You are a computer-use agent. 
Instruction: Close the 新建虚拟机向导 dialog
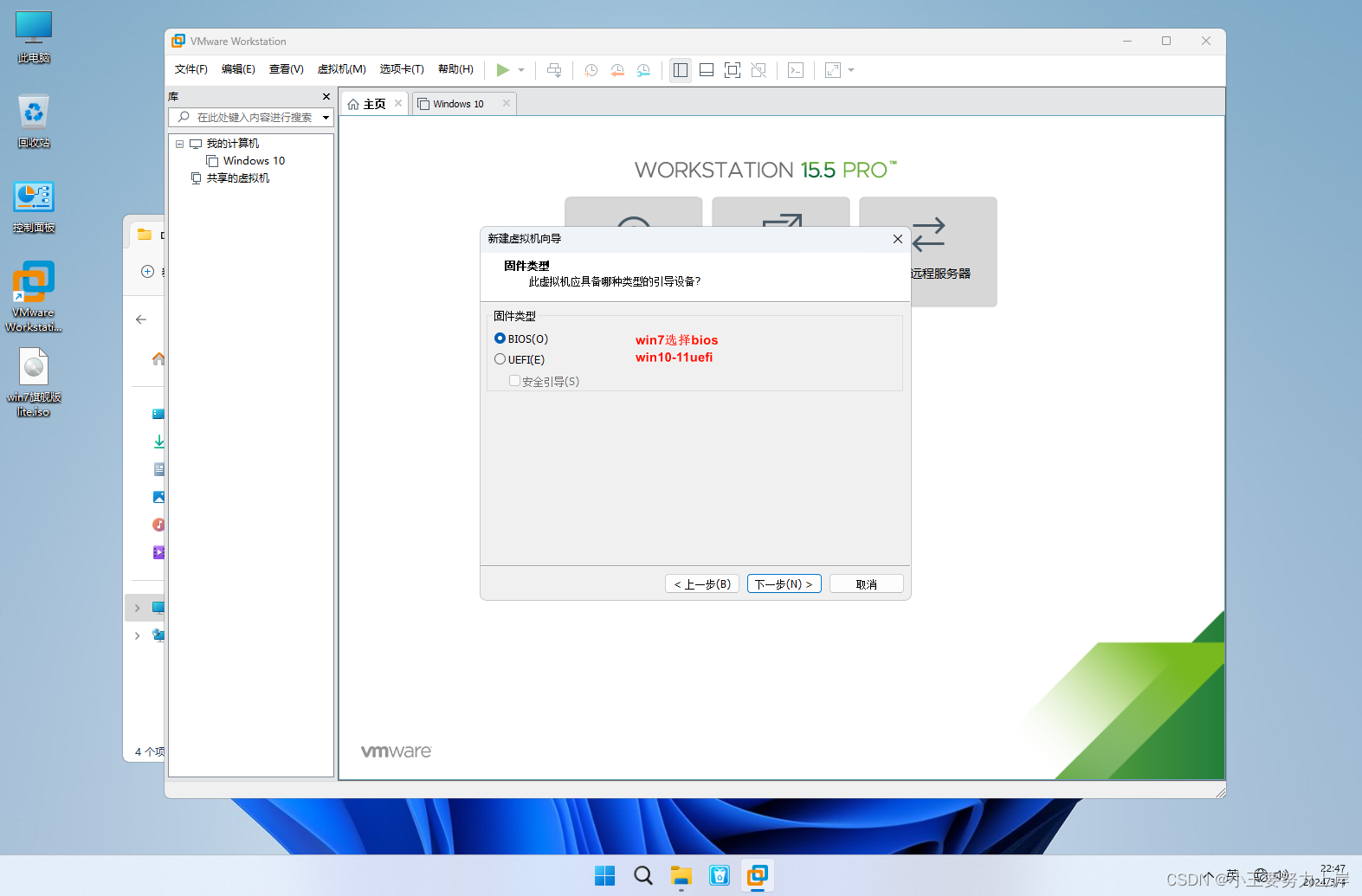(898, 239)
